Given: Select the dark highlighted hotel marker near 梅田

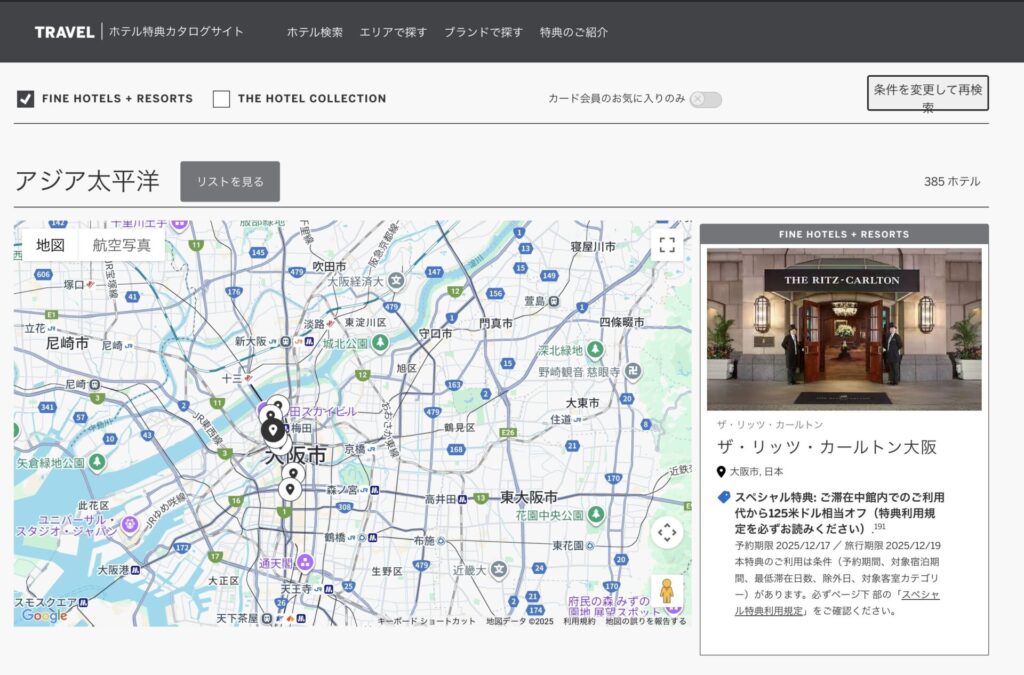Looking at the screenshot, I should 273,430.
